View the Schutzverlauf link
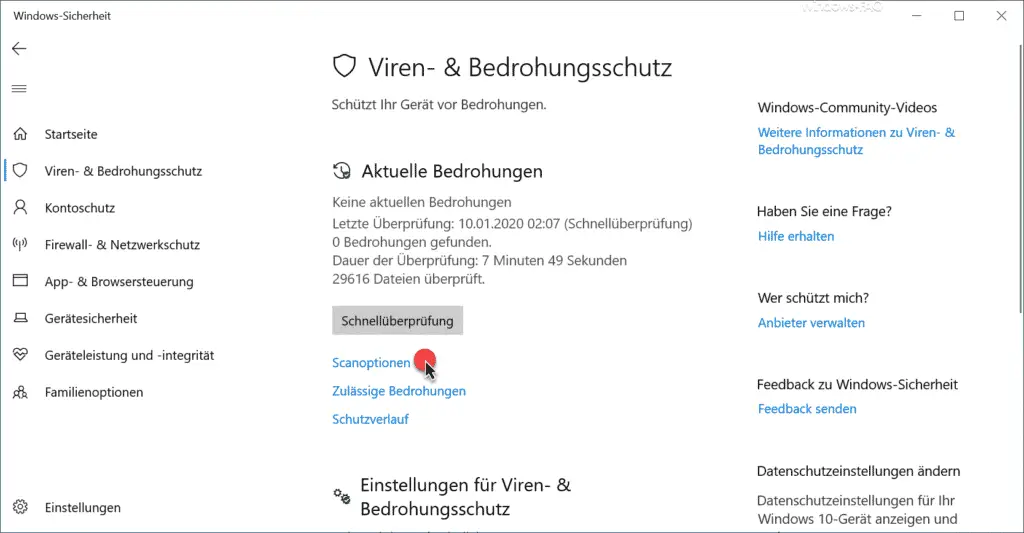 (x=370, y=419)
